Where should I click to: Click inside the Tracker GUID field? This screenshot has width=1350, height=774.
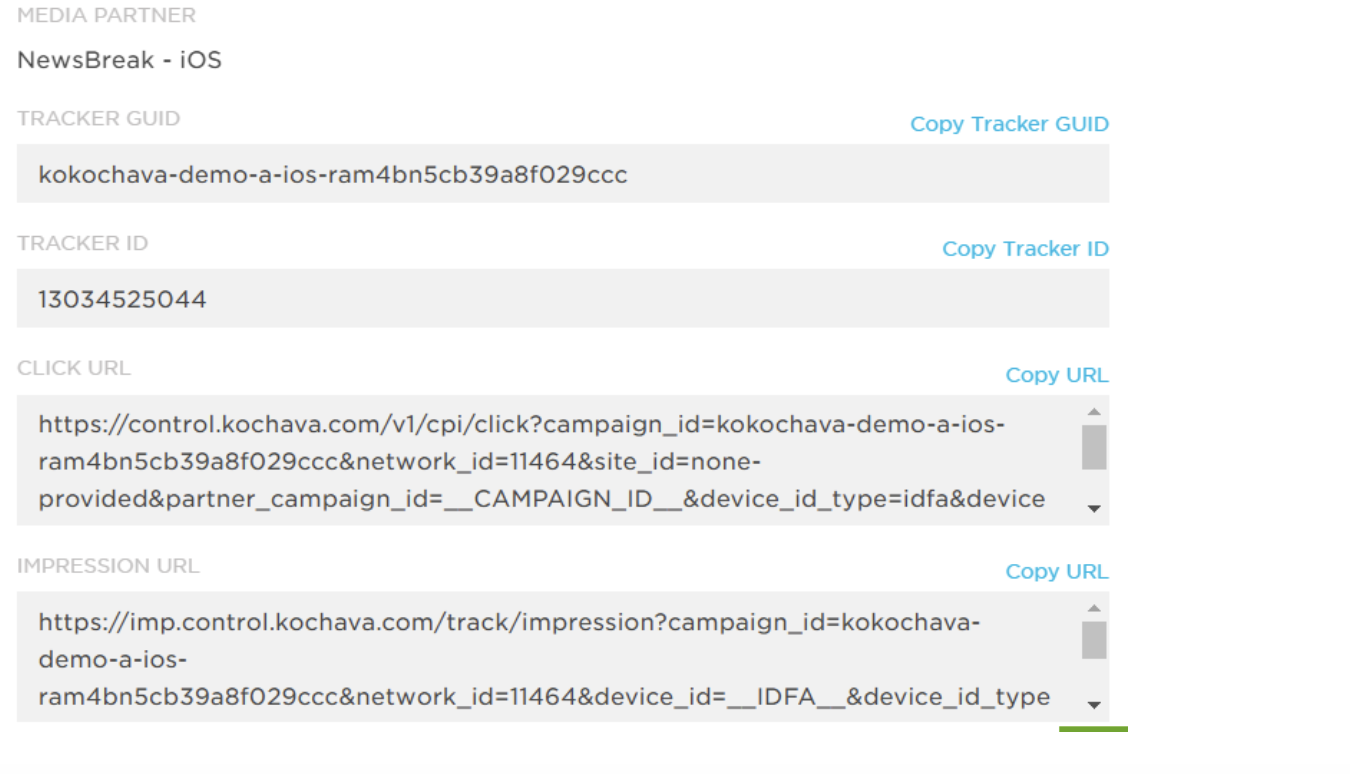click(x=562, y=174)
